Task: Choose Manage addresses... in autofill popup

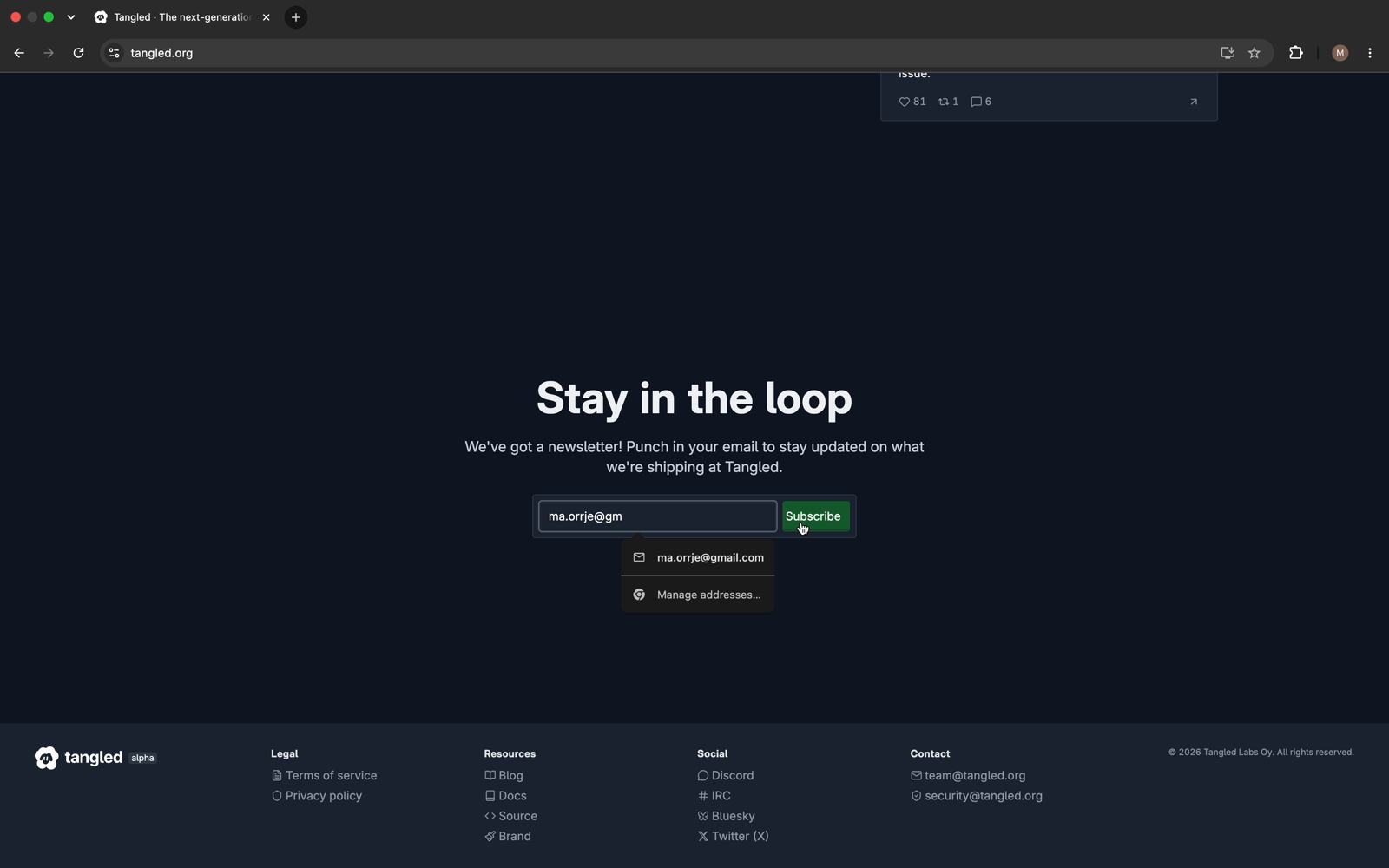Action: 698,595
